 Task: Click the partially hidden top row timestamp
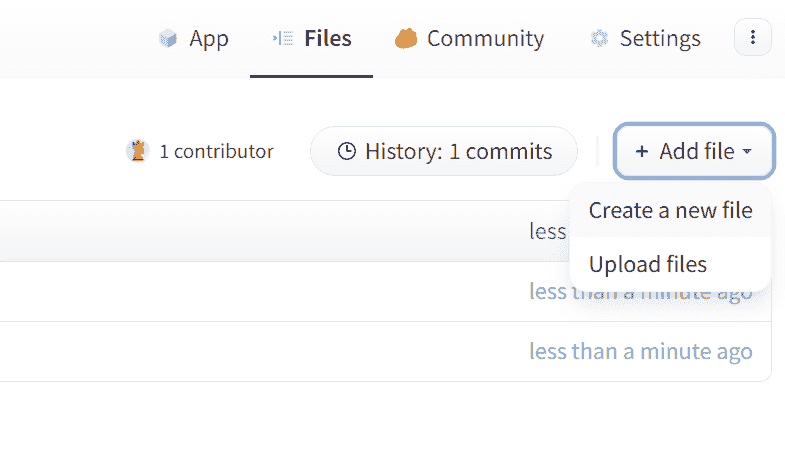tap(547, 231)
